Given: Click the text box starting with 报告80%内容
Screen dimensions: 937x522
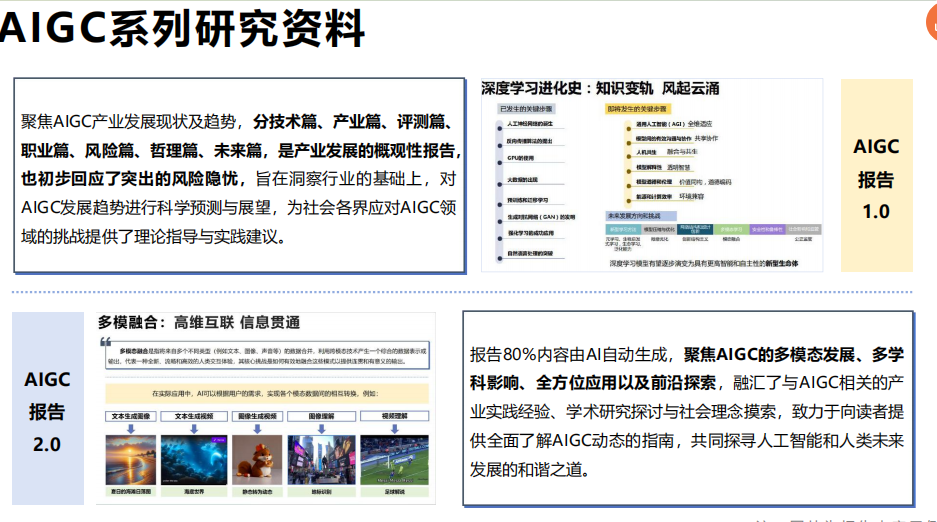Looking at the screenshot, I should pos(688,409).
